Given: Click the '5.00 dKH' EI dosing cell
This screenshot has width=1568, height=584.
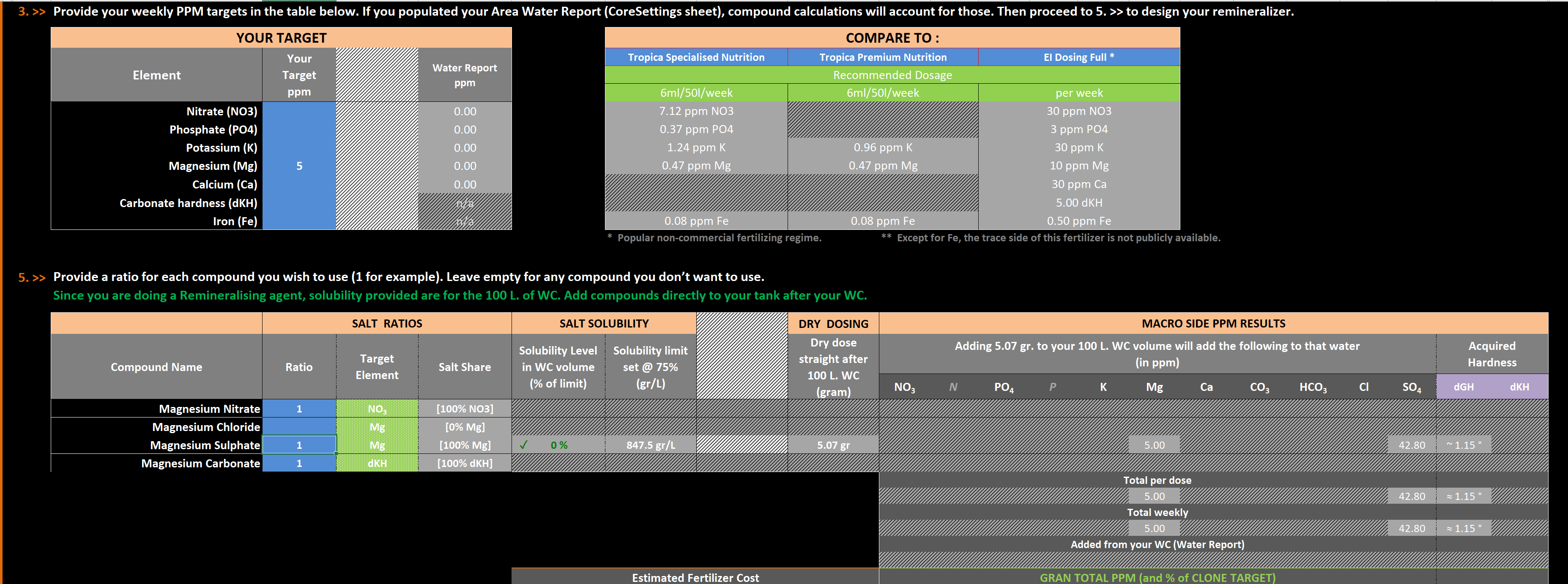Looking at the screenshot, I should [x=1078, y=202].
